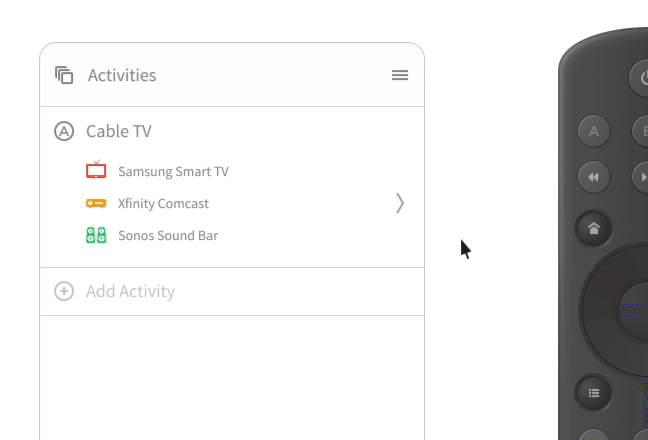648x440 pixels.
Task: Select the Cable TV activity title
Action: tap(119, 131)
